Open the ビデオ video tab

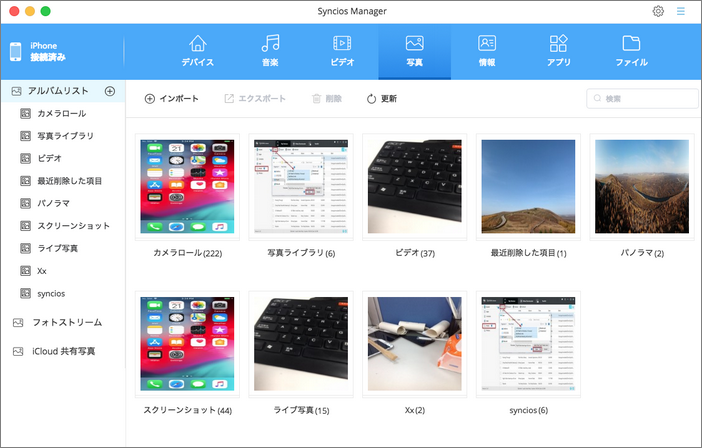342,50
